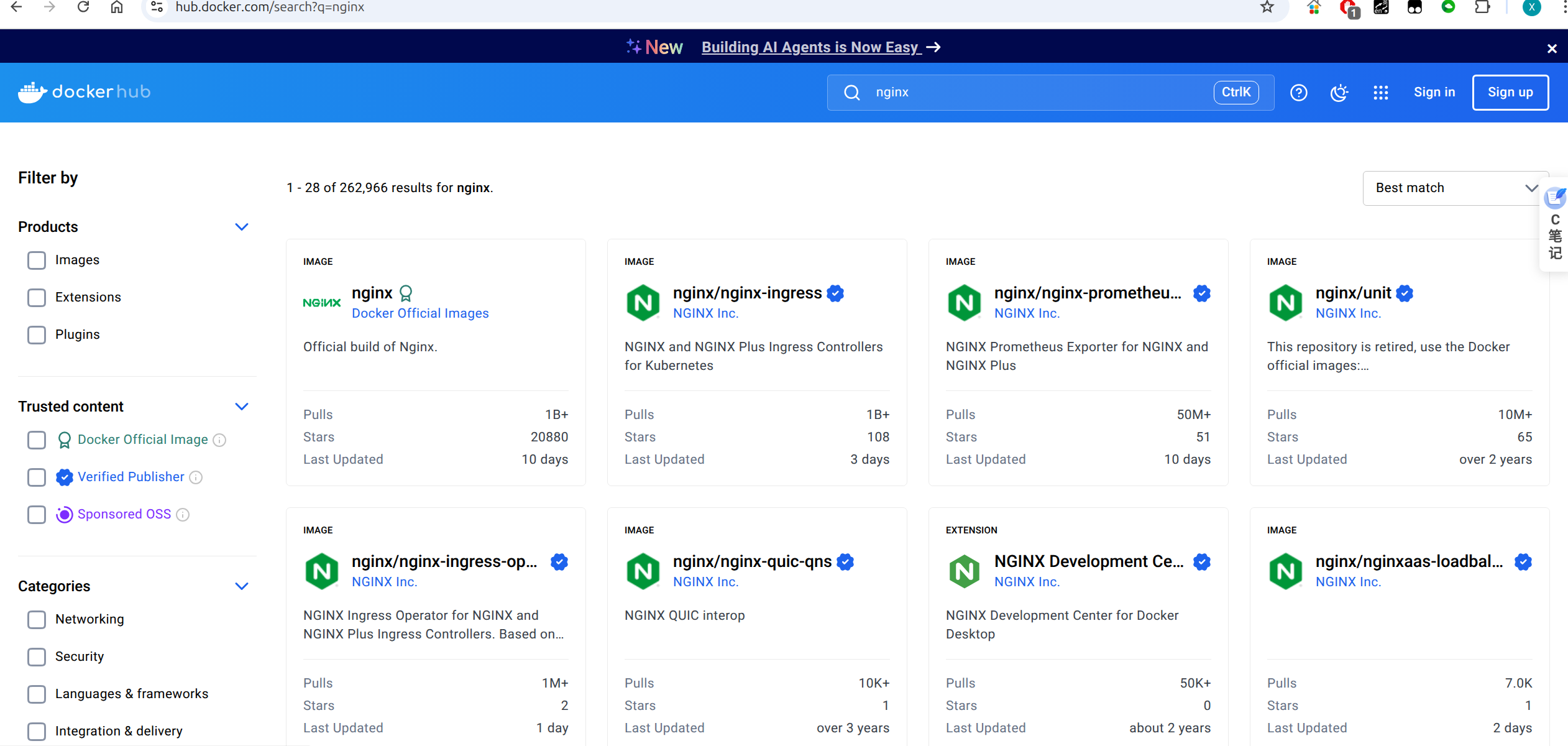Click the CtrlK shortcut badge

click(1236, 92)
